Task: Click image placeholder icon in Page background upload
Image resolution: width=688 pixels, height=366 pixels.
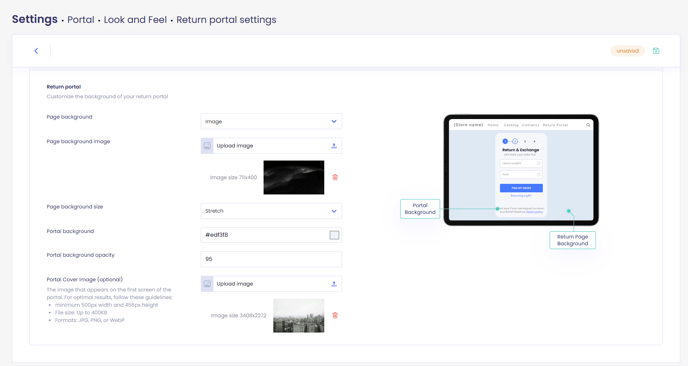Action: tap(207, 146)
